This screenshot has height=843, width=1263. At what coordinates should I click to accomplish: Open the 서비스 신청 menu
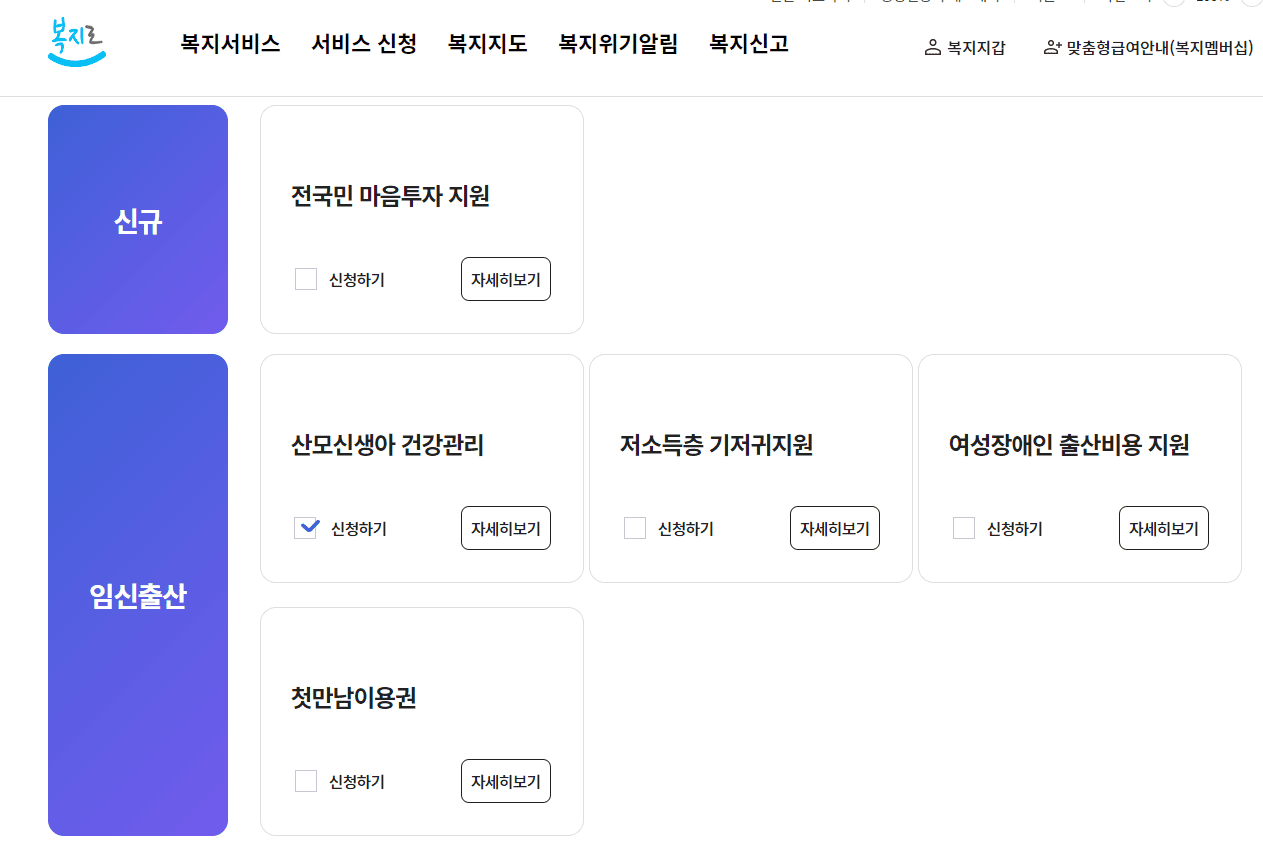click(x=364, y=44)
